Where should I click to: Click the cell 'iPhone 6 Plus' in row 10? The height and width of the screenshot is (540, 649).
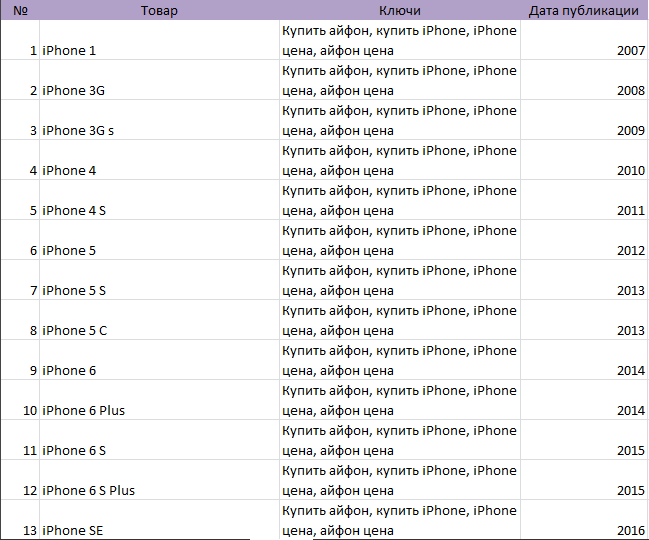[x=159, y=400]
